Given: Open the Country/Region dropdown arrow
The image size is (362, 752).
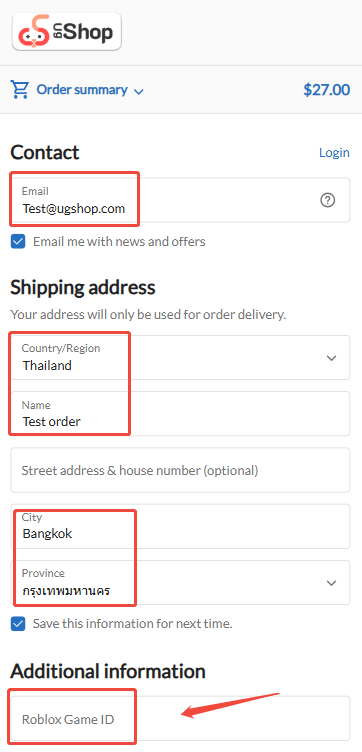Looking at the screenshot, I should 331,358.
